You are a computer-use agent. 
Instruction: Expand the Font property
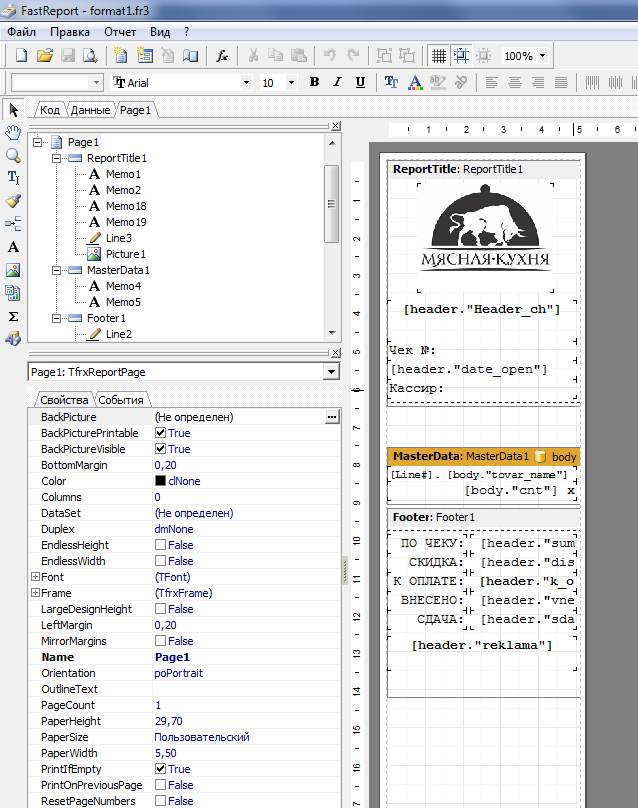[x=35, y=577]
